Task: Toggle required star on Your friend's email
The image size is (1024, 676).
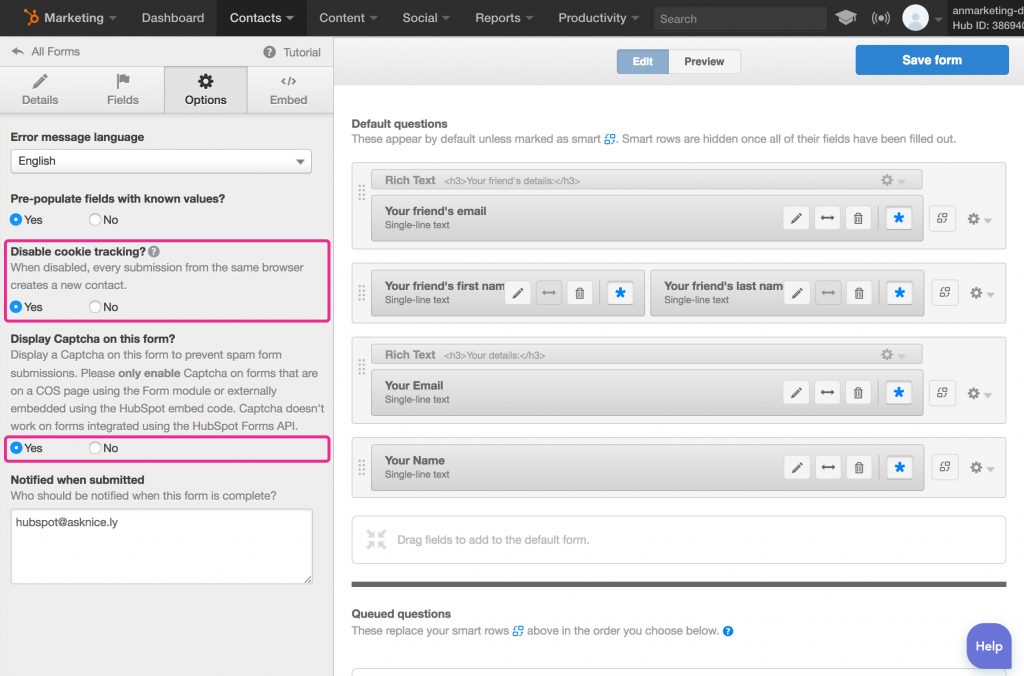Action: pyautogui.click(x=899, y=218)
